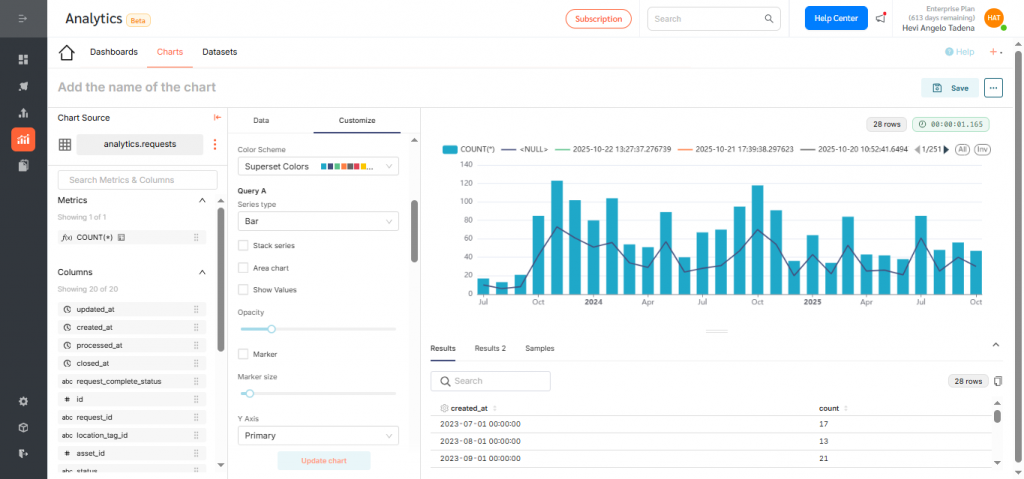Tick the Area chart checkbox
Viewport: 1024px width, 479px height.
click(243, 268)
